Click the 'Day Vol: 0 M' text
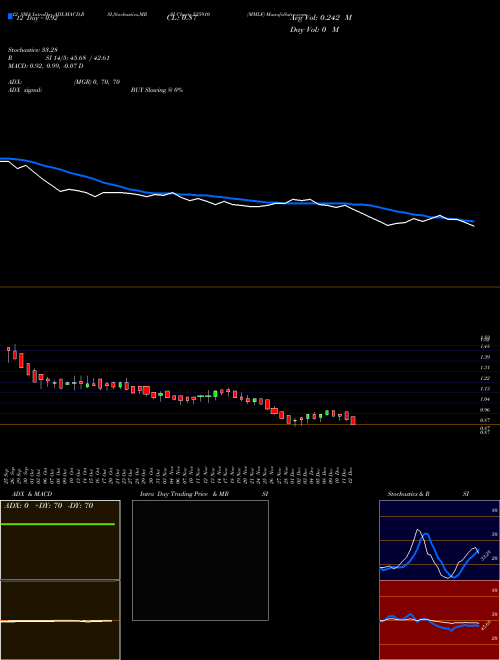This screenshot has width=500, height=660. [314, 29]
